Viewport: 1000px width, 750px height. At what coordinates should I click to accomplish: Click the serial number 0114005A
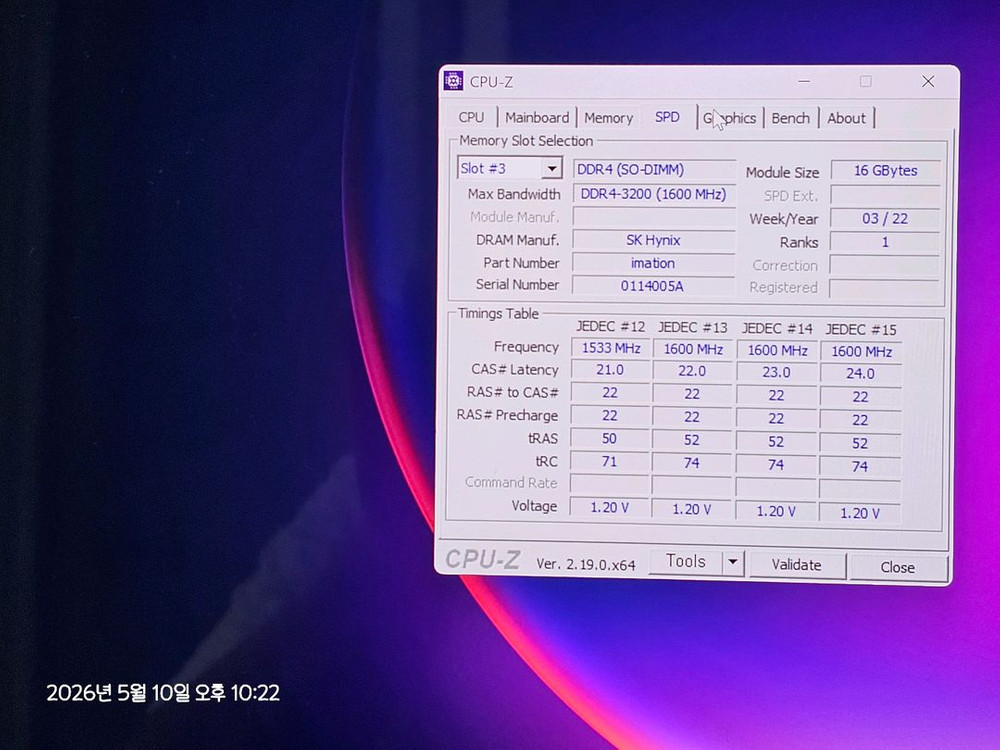(x=654, y=286)
